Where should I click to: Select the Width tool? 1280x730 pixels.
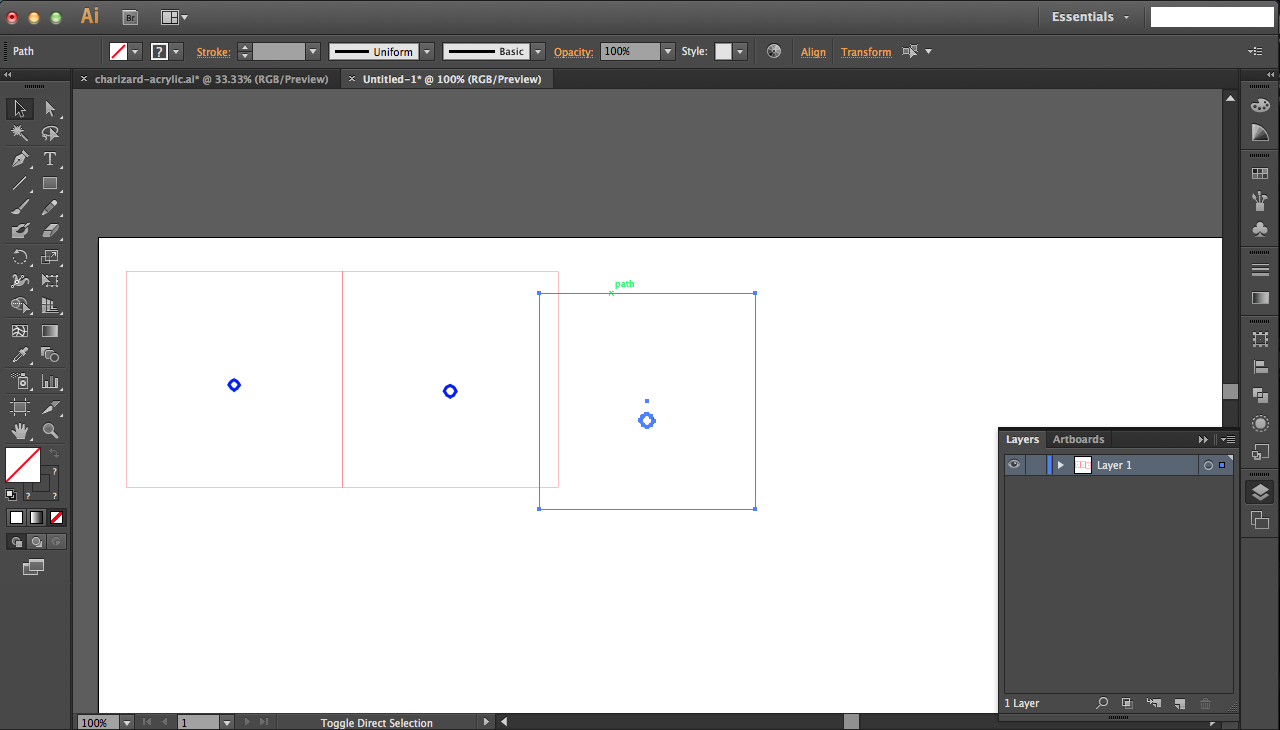(x=20, y=282)
